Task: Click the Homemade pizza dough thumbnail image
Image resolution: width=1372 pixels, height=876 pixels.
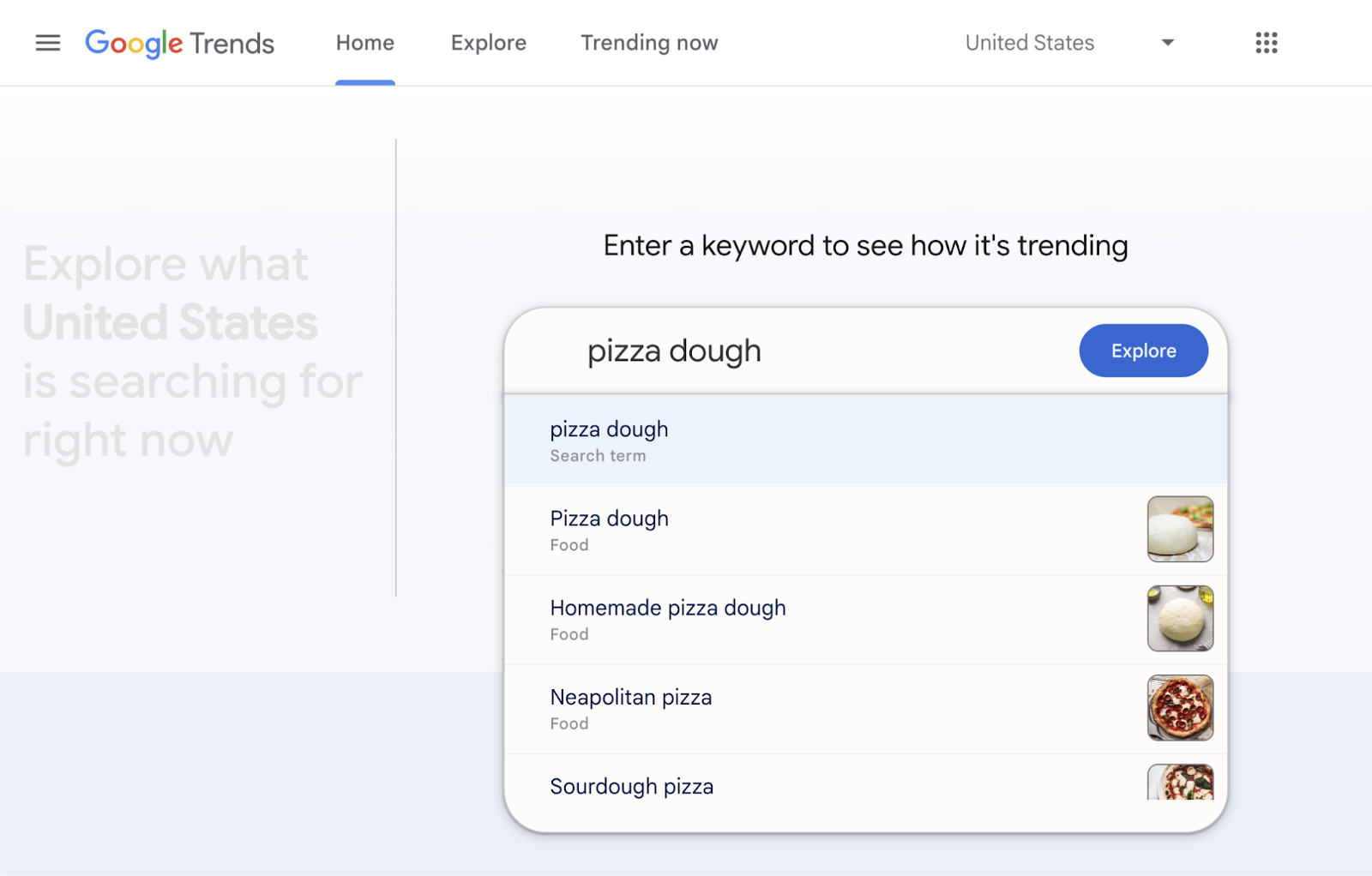Action: [x=1180, y=618]
